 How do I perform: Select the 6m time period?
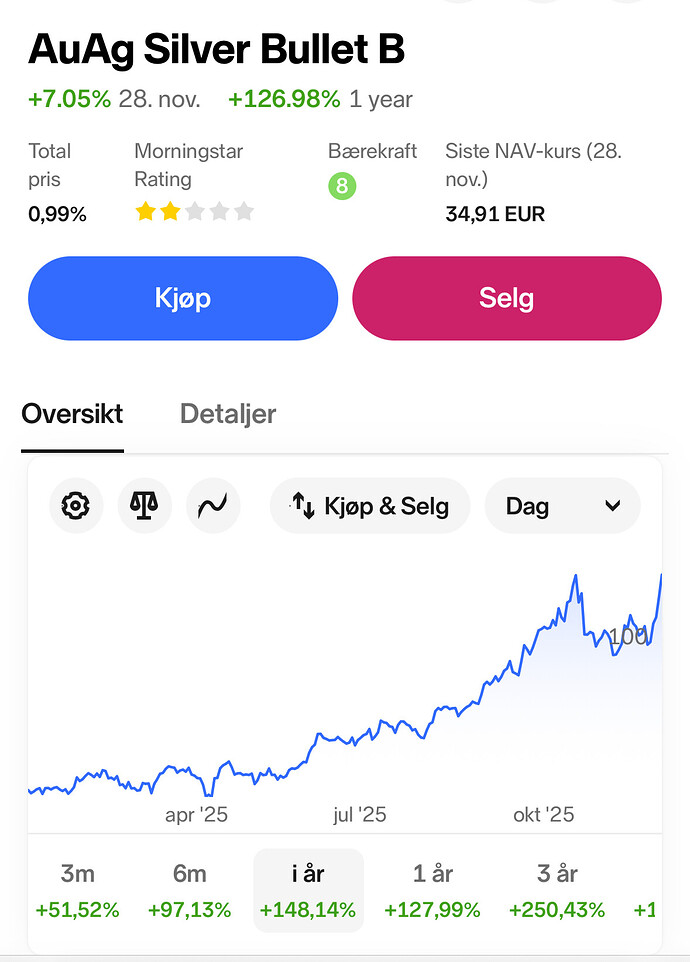pyautogui.click(x=189, y=890)
